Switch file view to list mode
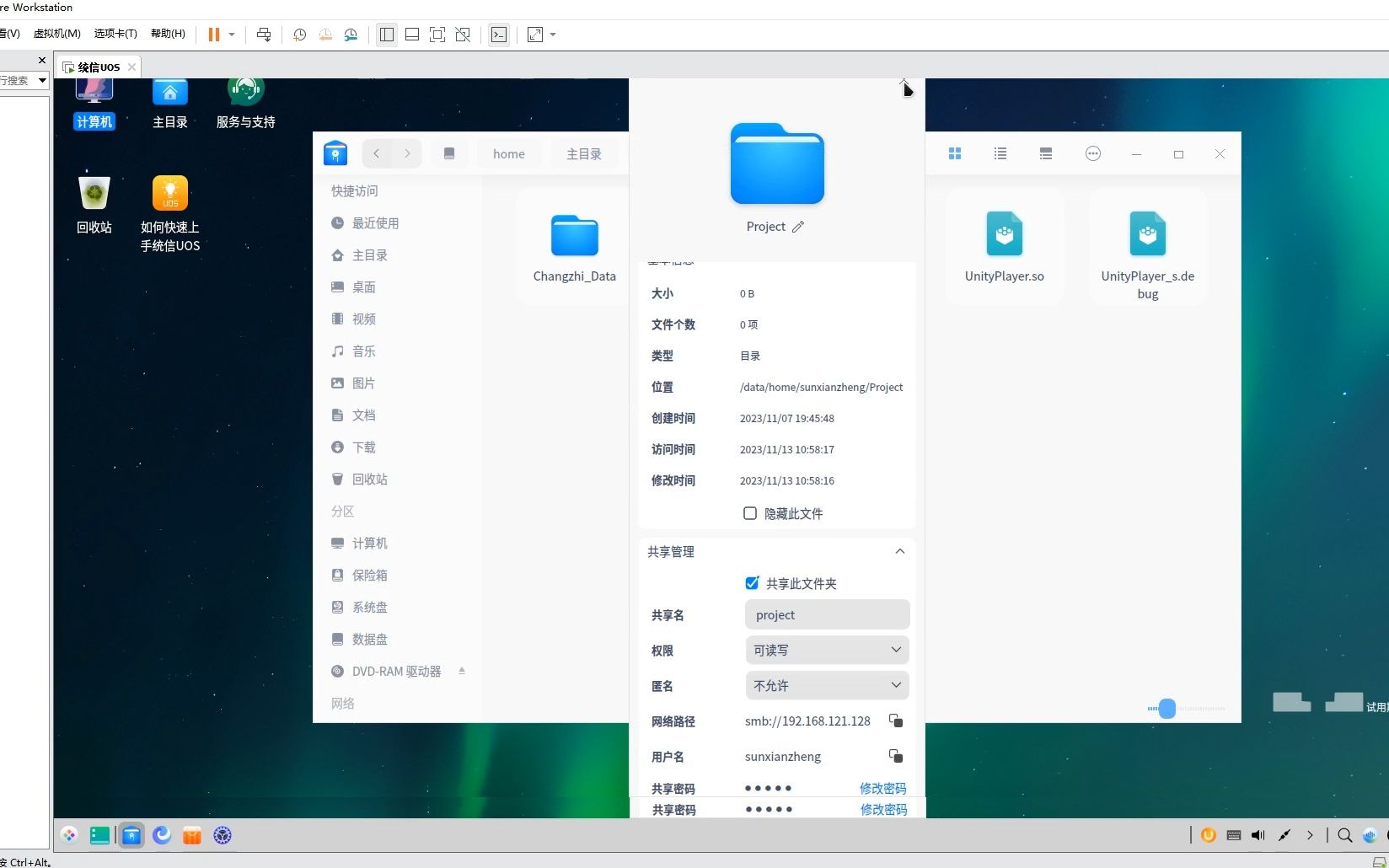 1000,153
